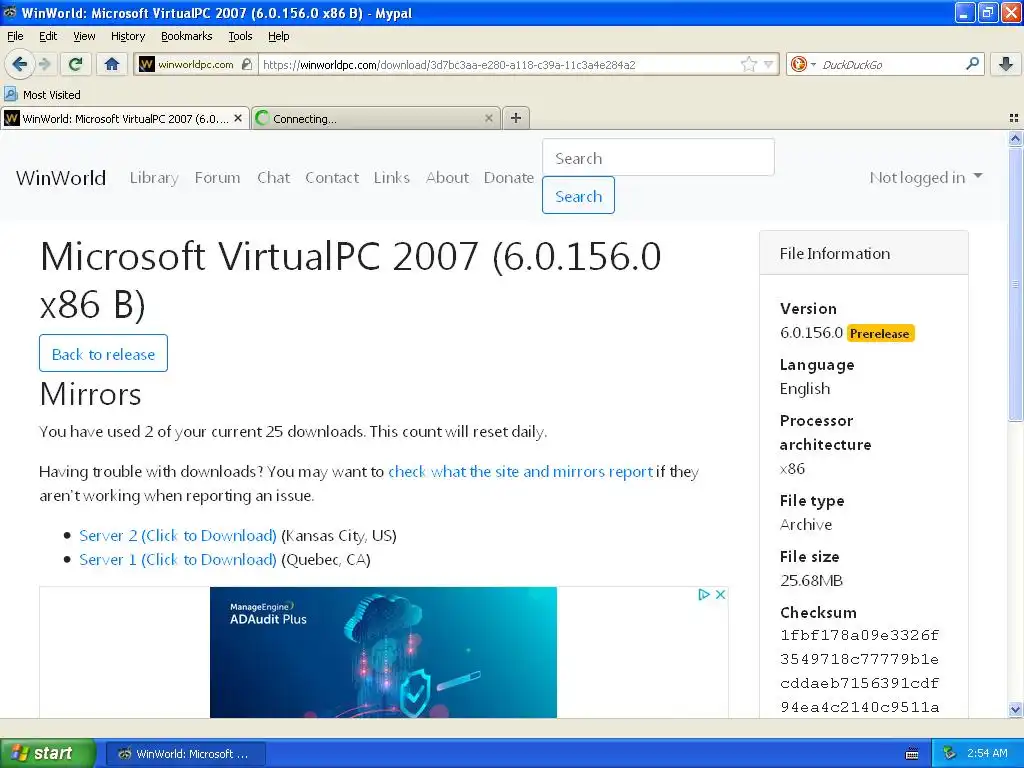Choose search engine via DuckDuckGo icon dropdown
Screen dimensions: 1024x768
(803, 64)
